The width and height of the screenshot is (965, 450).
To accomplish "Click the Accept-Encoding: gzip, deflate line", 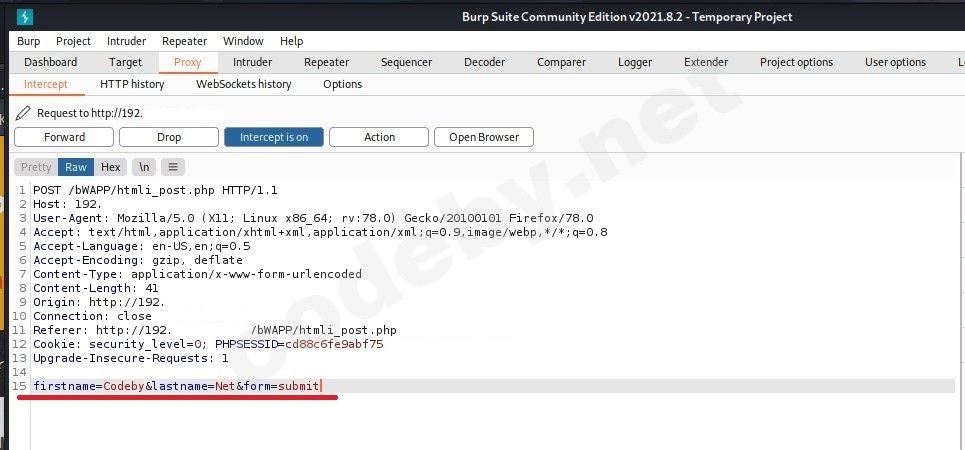I will (138, 260).
